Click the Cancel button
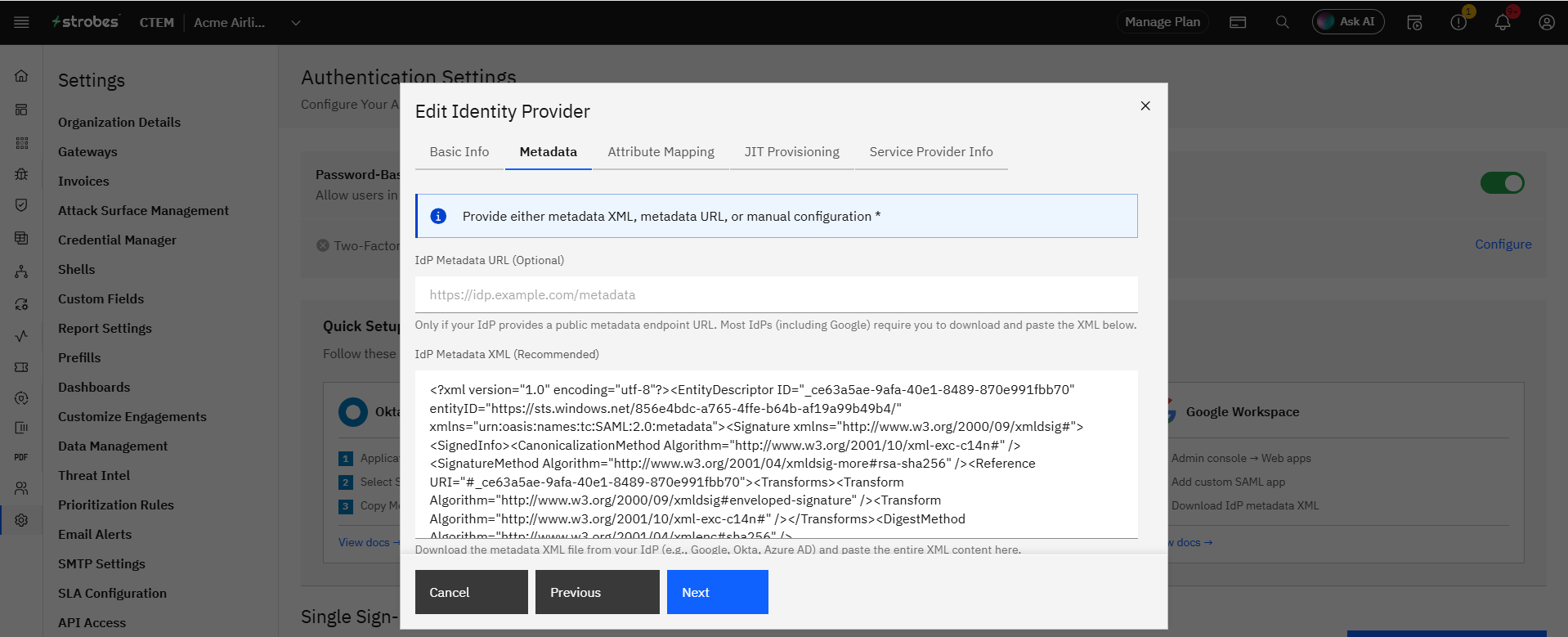This screenshot has width=1568, height=637. click(x=472, y=592)
